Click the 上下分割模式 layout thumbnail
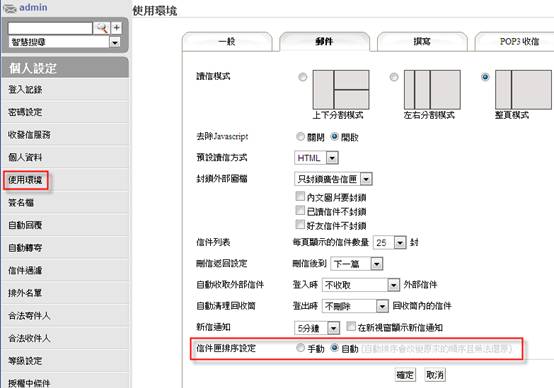Screen dimensions: 554x388 click(x=341, y=90)
